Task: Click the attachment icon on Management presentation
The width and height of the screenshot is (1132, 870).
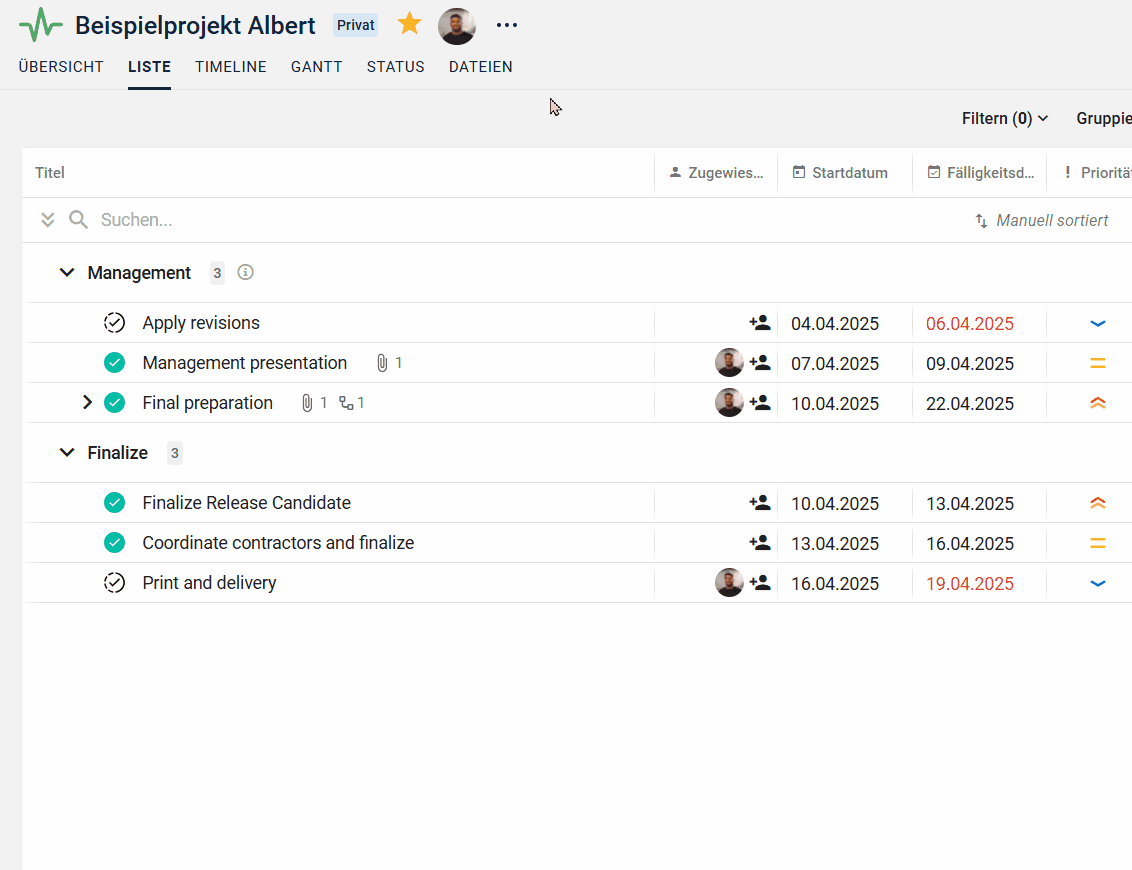Action: [382, 363]
